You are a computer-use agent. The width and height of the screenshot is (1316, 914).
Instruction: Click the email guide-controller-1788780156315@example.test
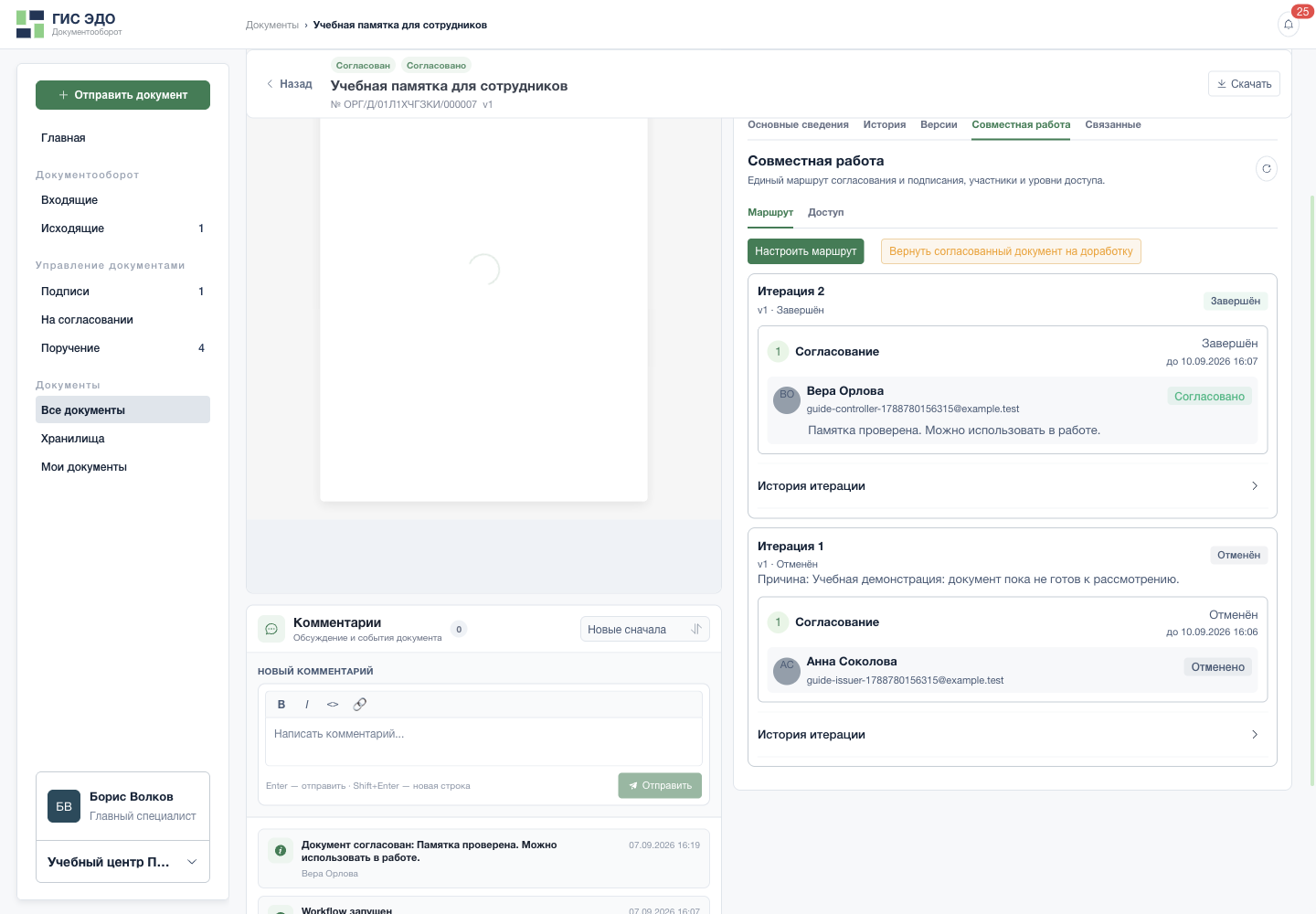[913, 409]
